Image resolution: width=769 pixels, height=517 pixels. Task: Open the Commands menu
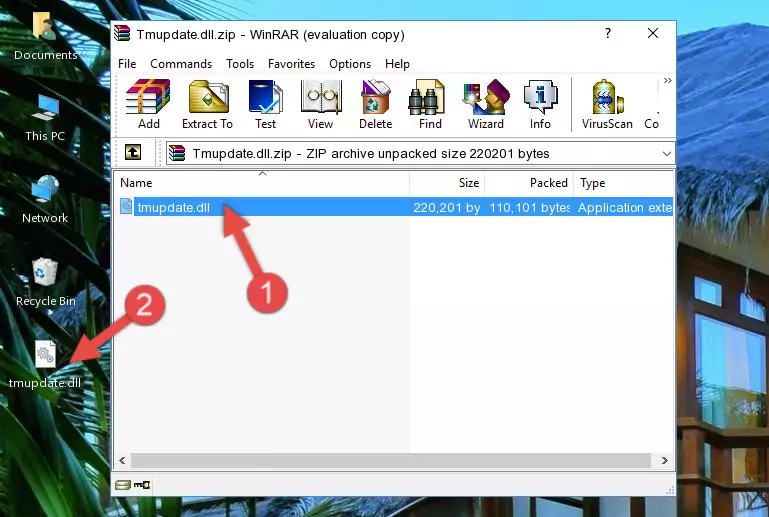(x=181, y=64)
